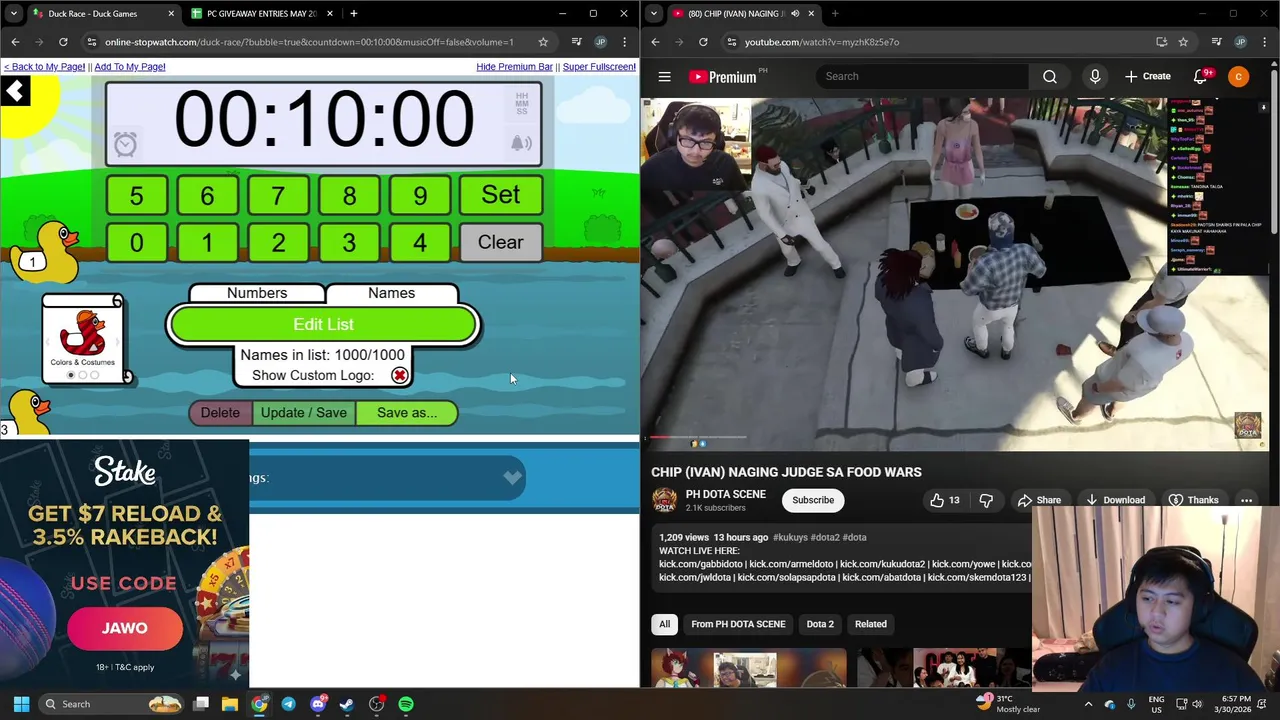
Task: Click the YouTube Create button
Action: [x=1148, y=76]
